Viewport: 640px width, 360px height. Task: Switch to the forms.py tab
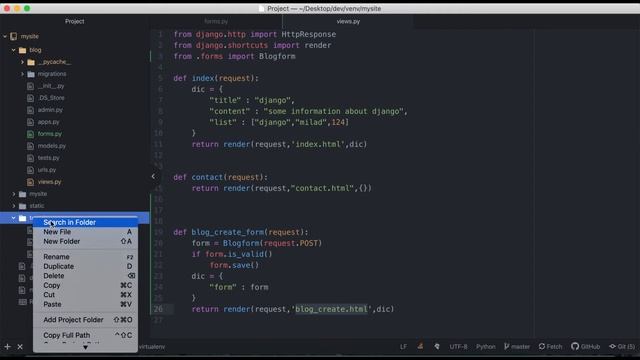[x=216, y=22]
